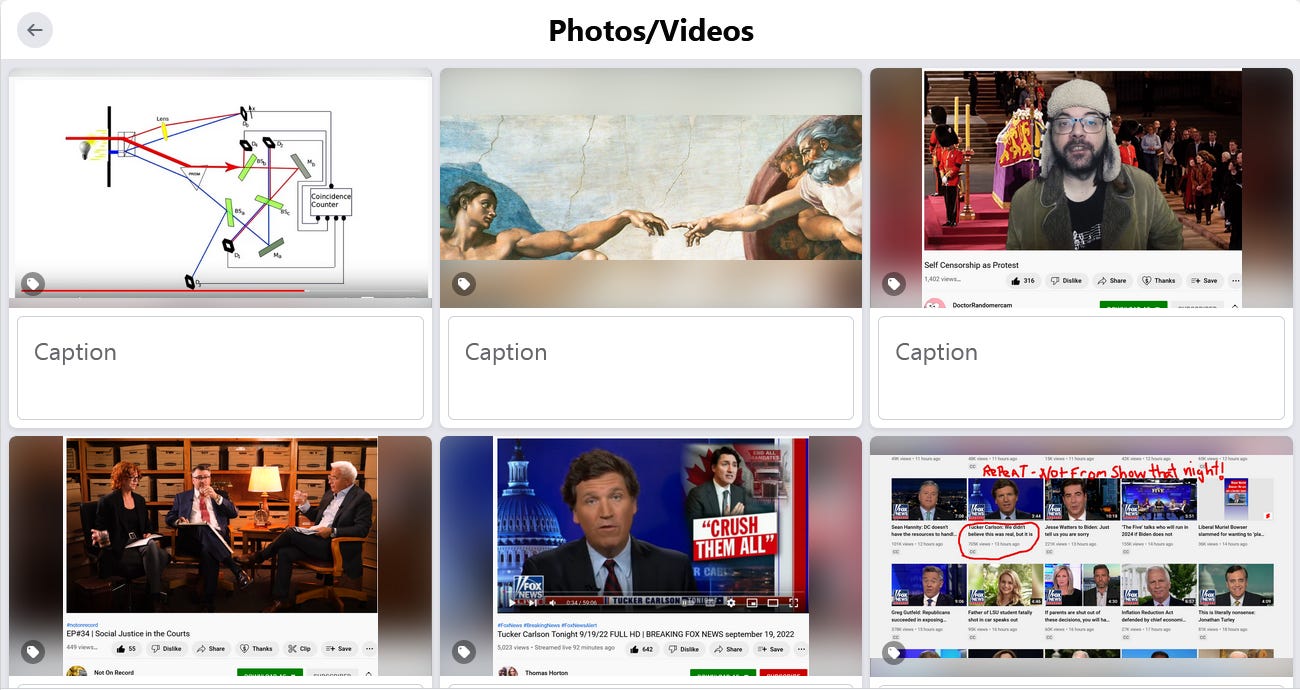Viewport: 1300px width, 690px height.
Task: Tag the Self Censorship as Protest photo
Action: coord(894,284)
